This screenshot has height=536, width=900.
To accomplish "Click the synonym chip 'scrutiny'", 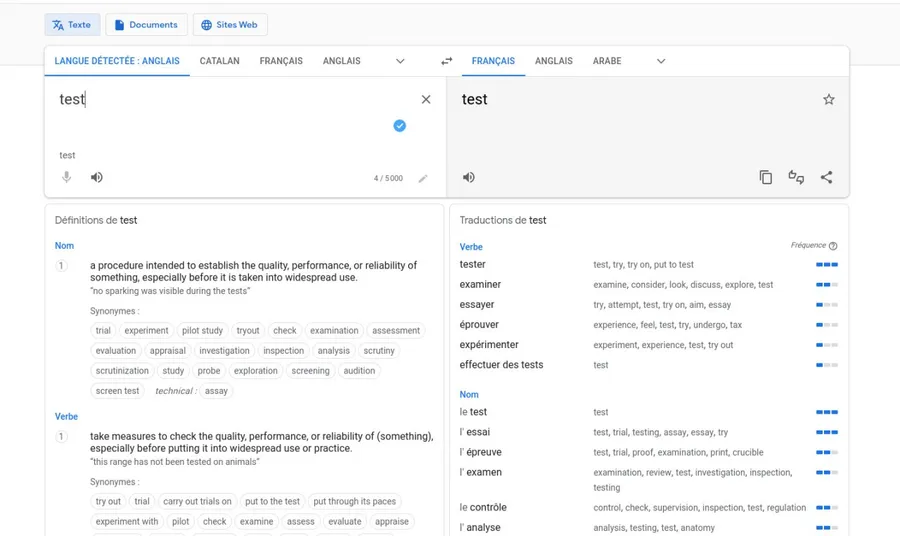I will (379, 351).
